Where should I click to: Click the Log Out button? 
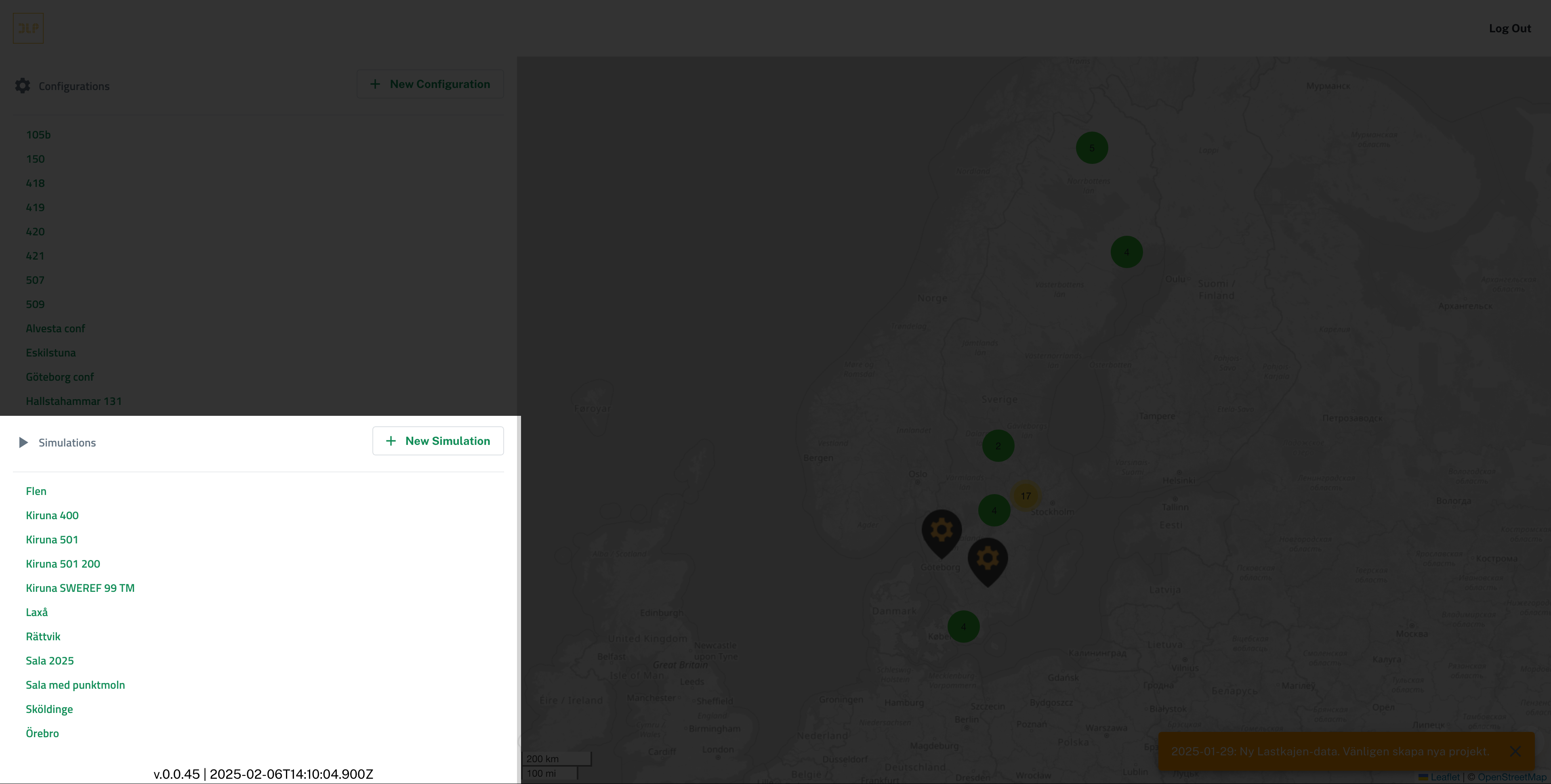point(1509,28)
